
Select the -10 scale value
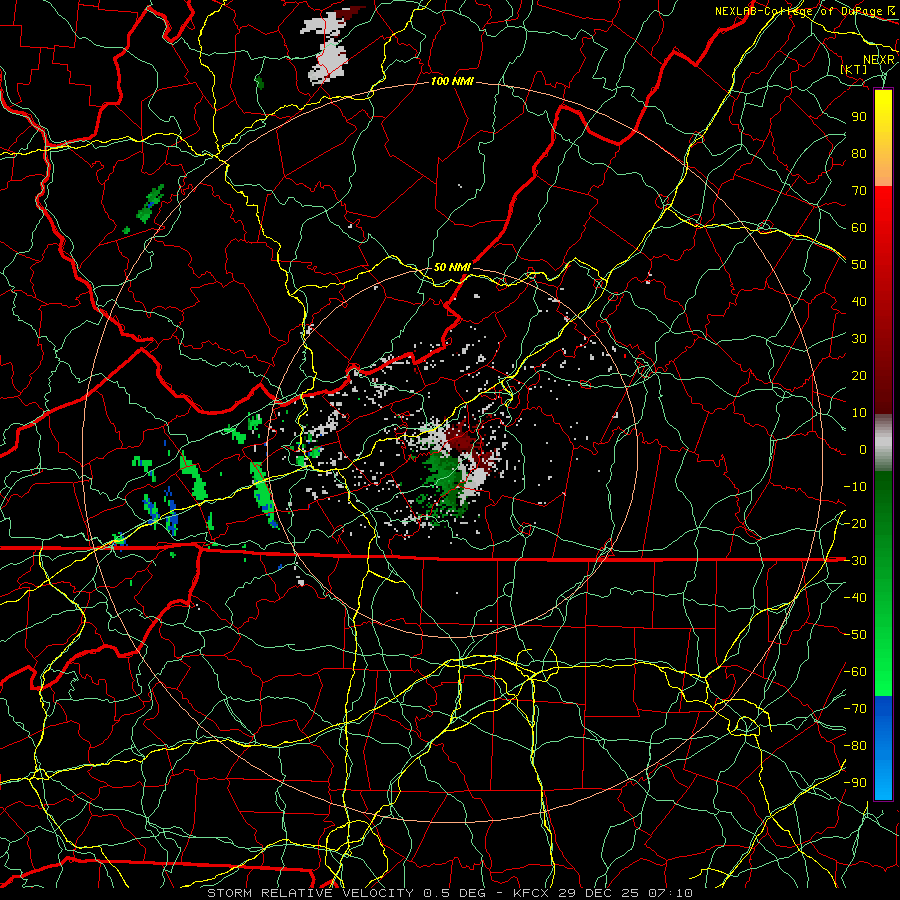tap(855, 487)
